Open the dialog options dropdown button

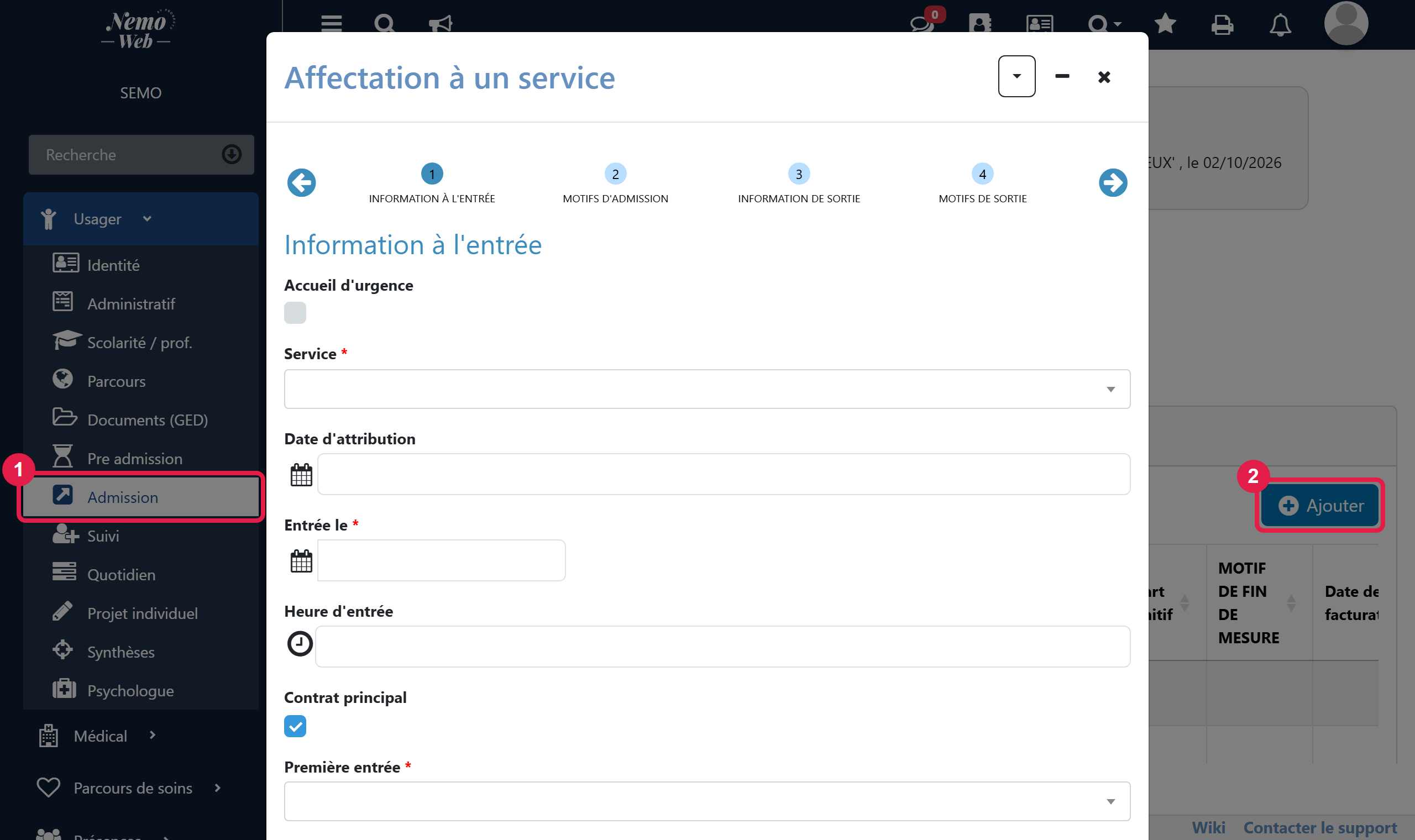point(1016,76)
